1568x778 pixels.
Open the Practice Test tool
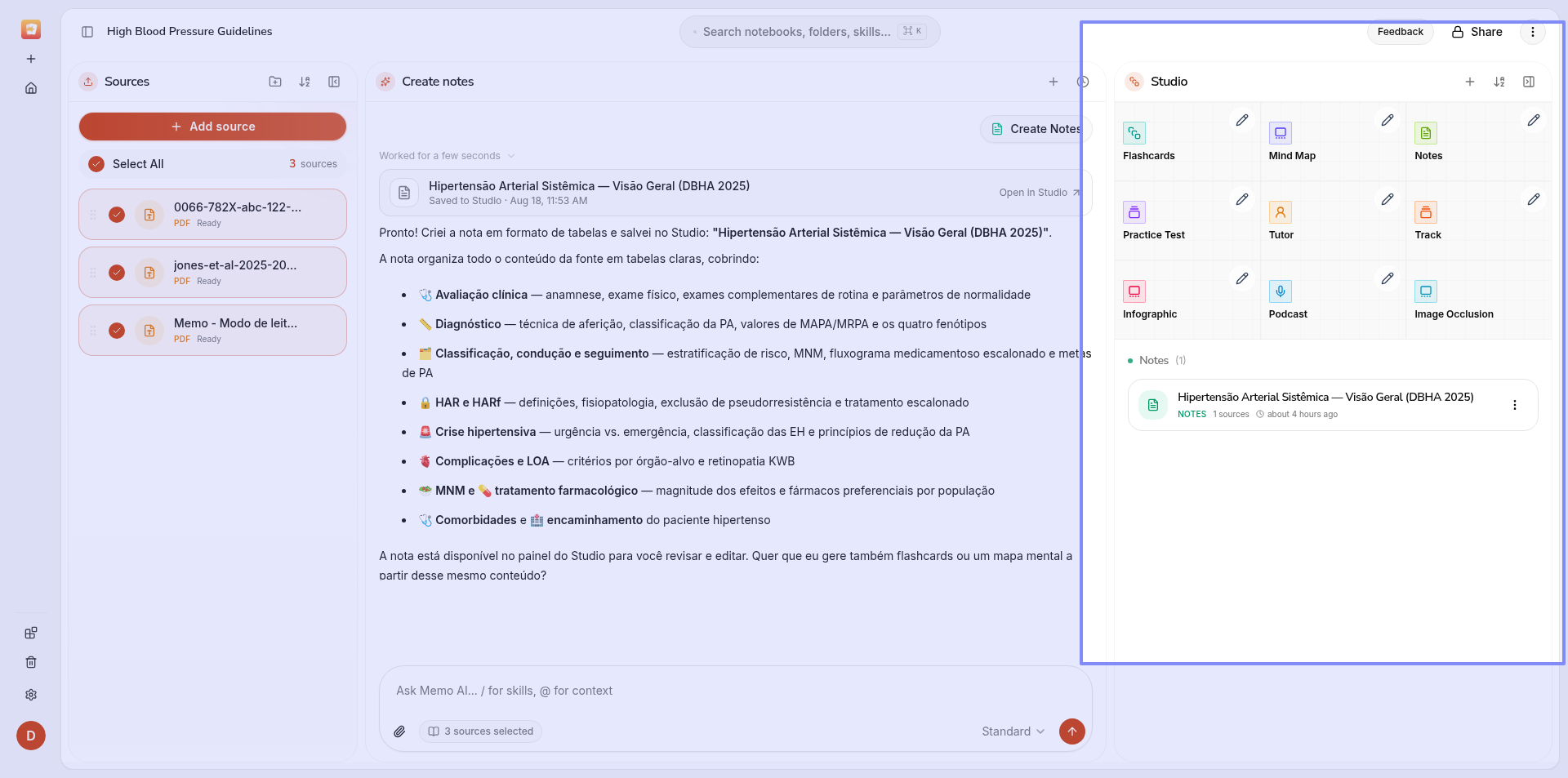point(1187,221)
